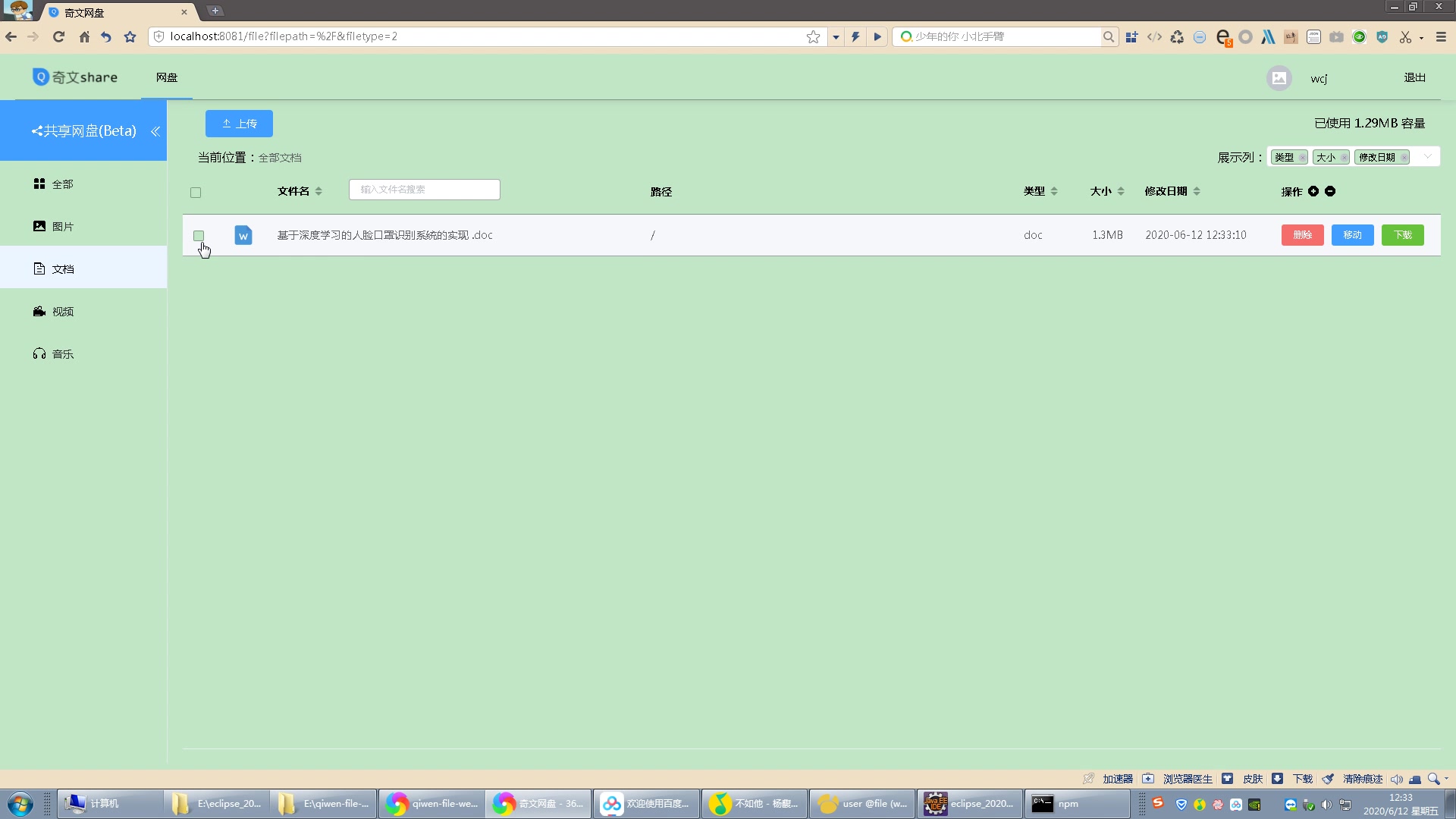Switch to npm console taskbar item

click(x=1077, y=804)
